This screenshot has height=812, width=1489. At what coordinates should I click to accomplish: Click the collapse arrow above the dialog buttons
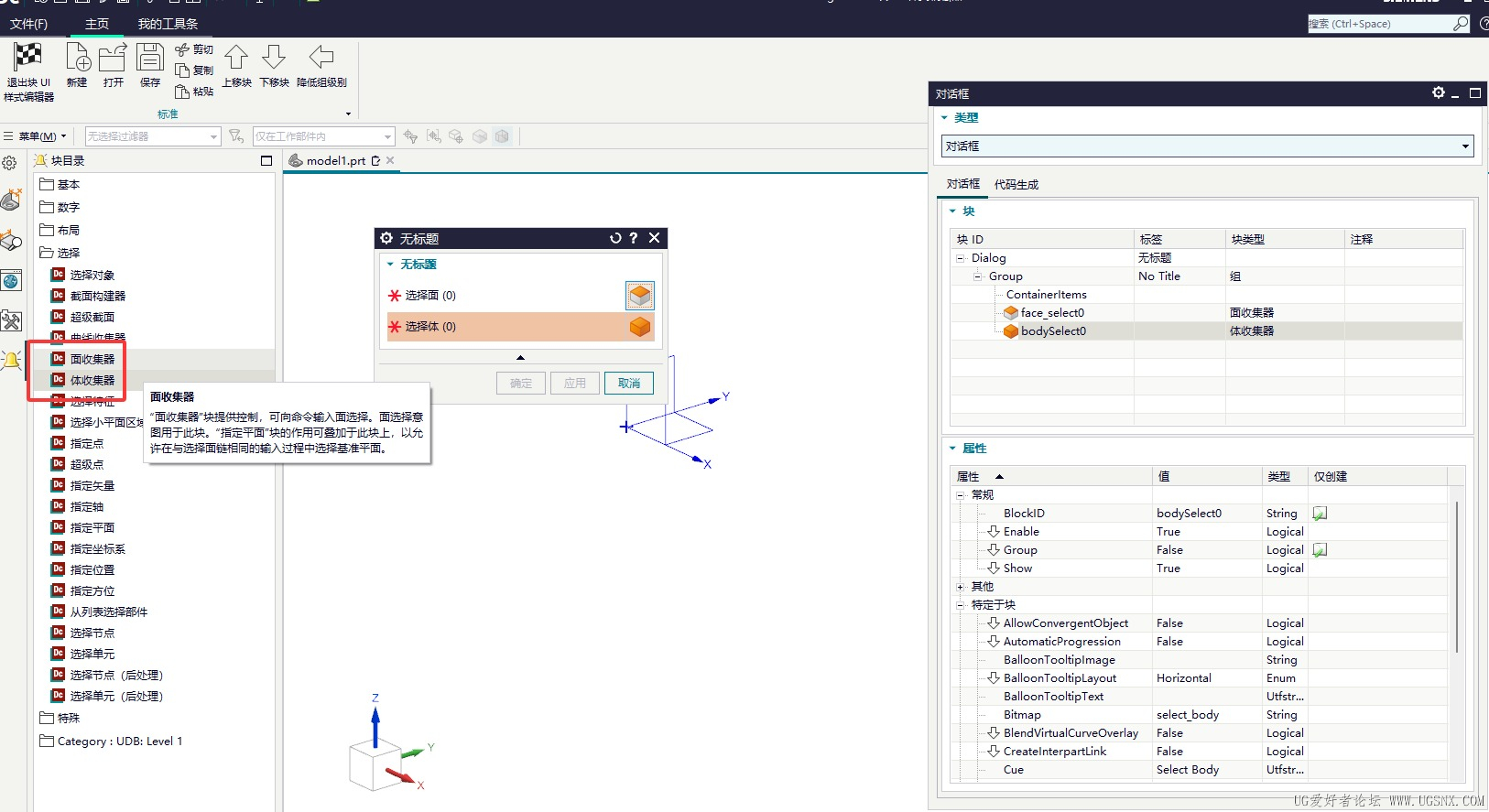[520, 357]
